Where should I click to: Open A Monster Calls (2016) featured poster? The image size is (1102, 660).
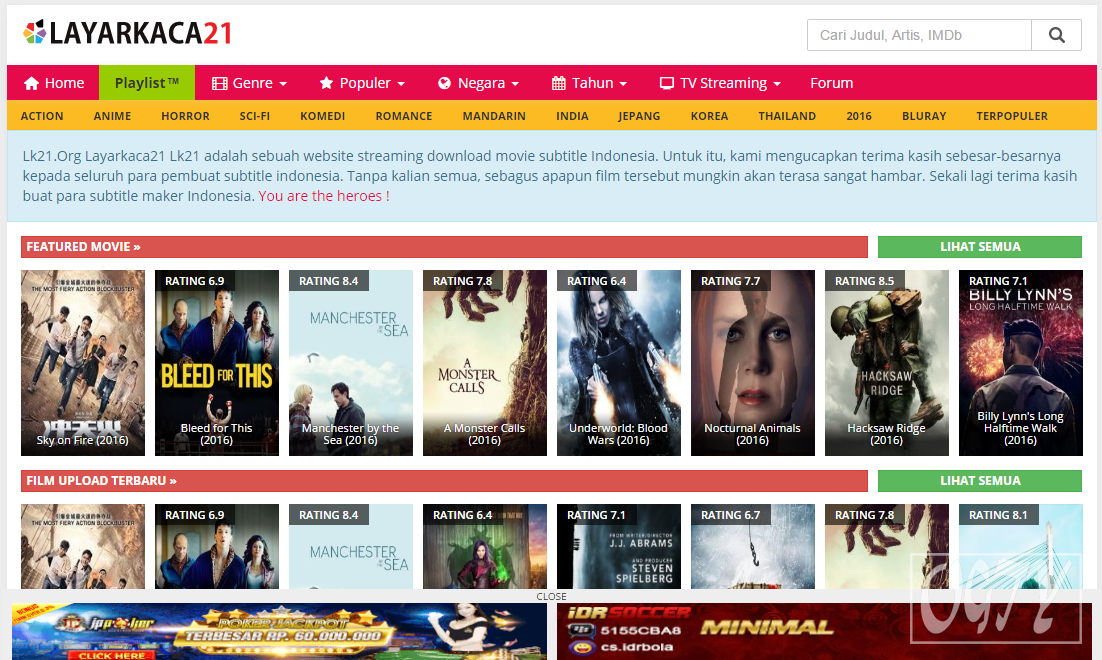point(485,363)
